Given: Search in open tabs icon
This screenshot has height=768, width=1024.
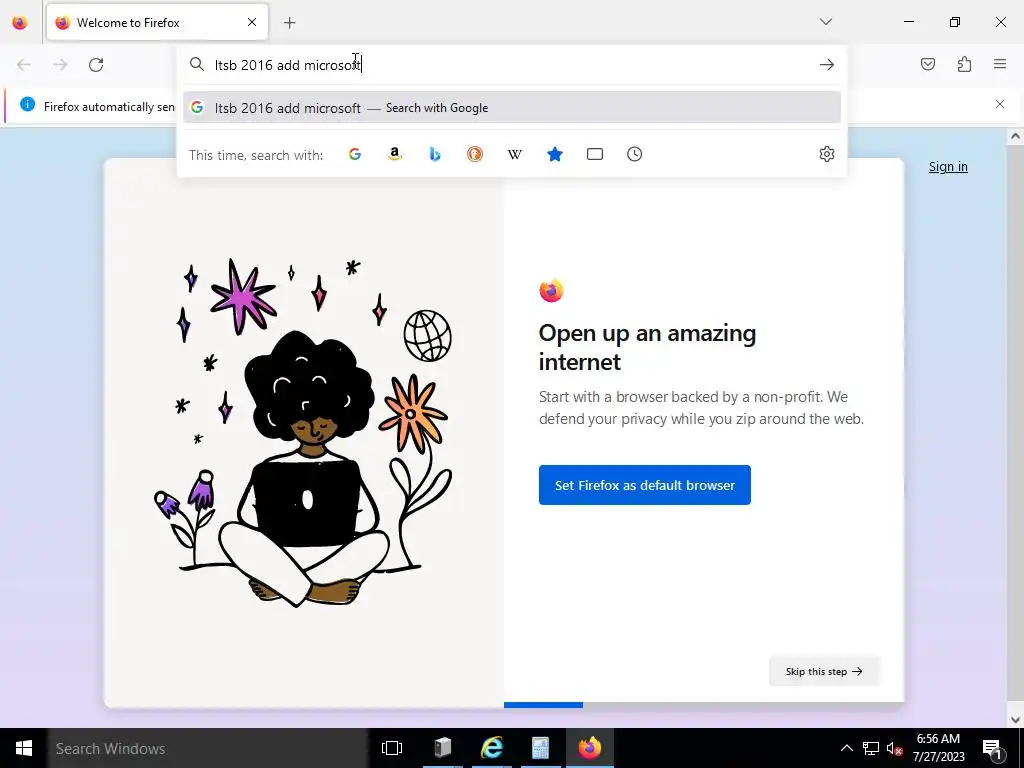Looking at the screenshot, I should click(595, 154).
